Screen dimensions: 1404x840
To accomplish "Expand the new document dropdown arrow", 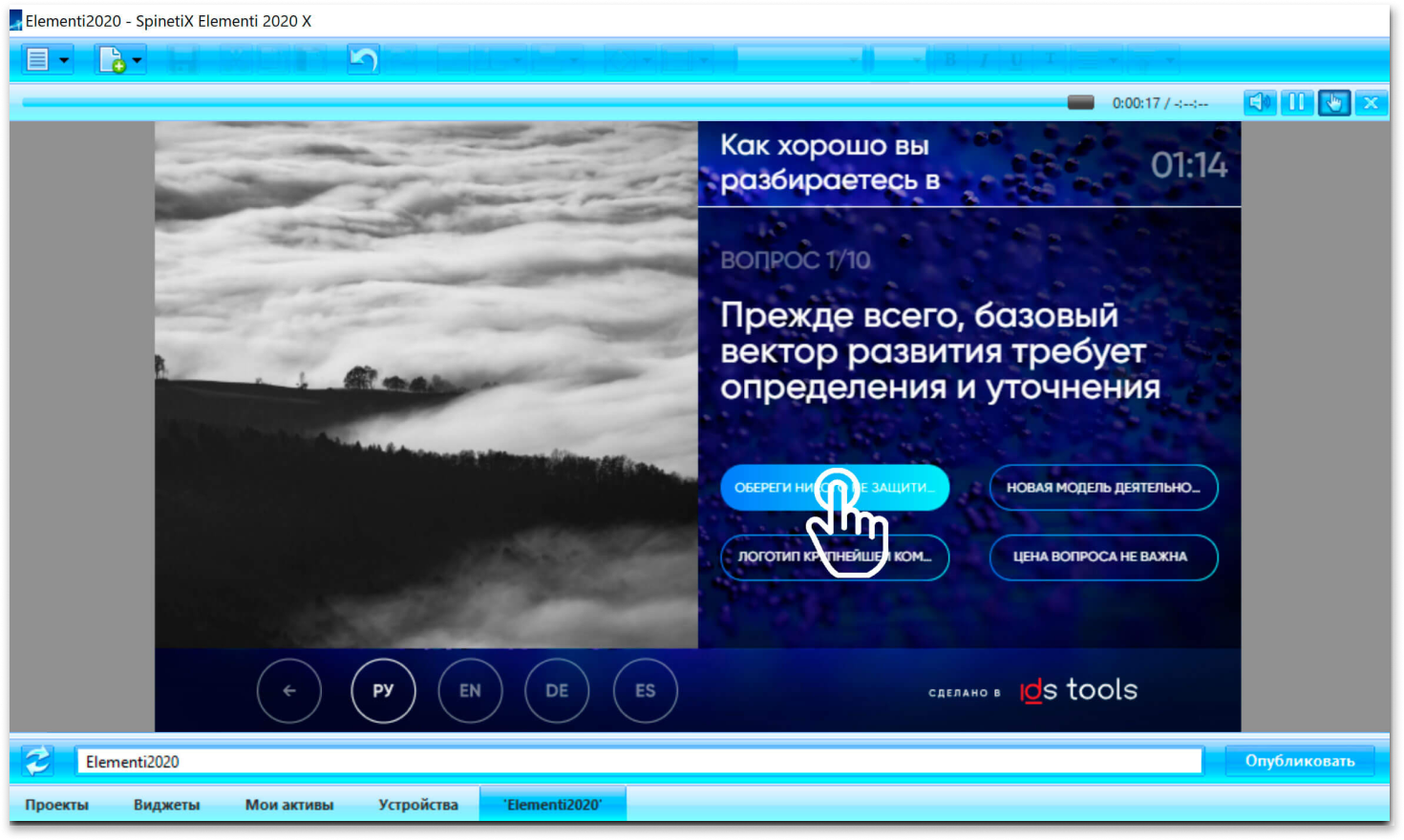I will click(138, 60).
